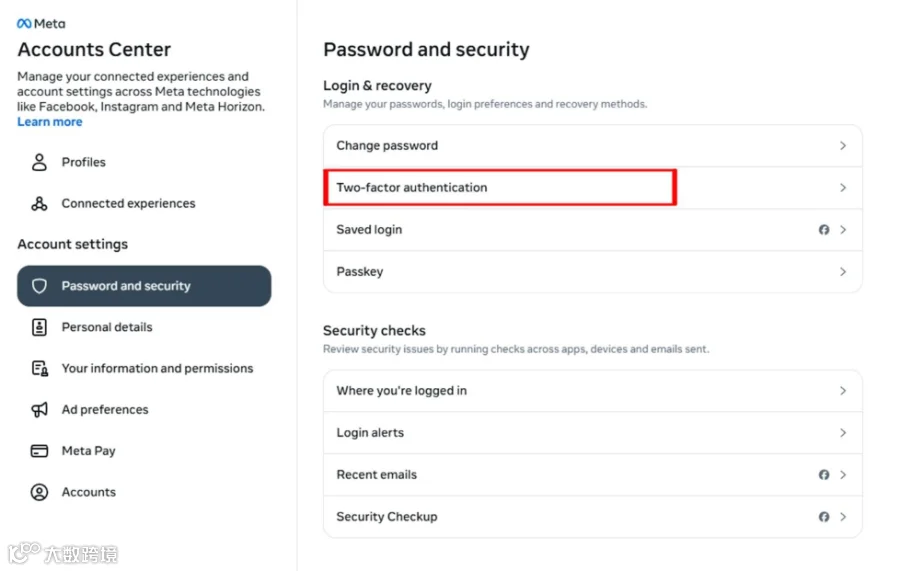This screenshot has width=900, height=571.
Task: Click the Personal details ID card icon
Action: (x=39, y=327)
